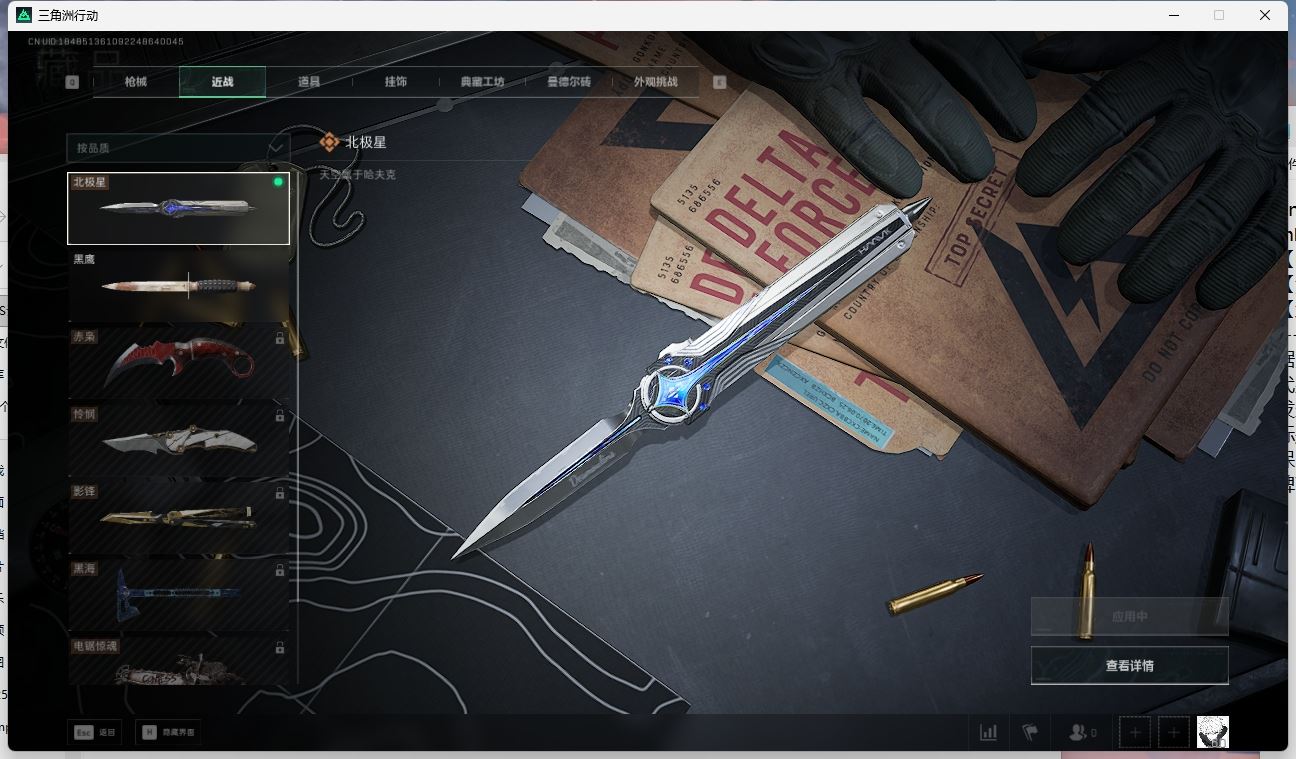This screenshot has width=1296, height=759.
Task: Choose the locked 黑海 axe skin
Action: point(178,594)
